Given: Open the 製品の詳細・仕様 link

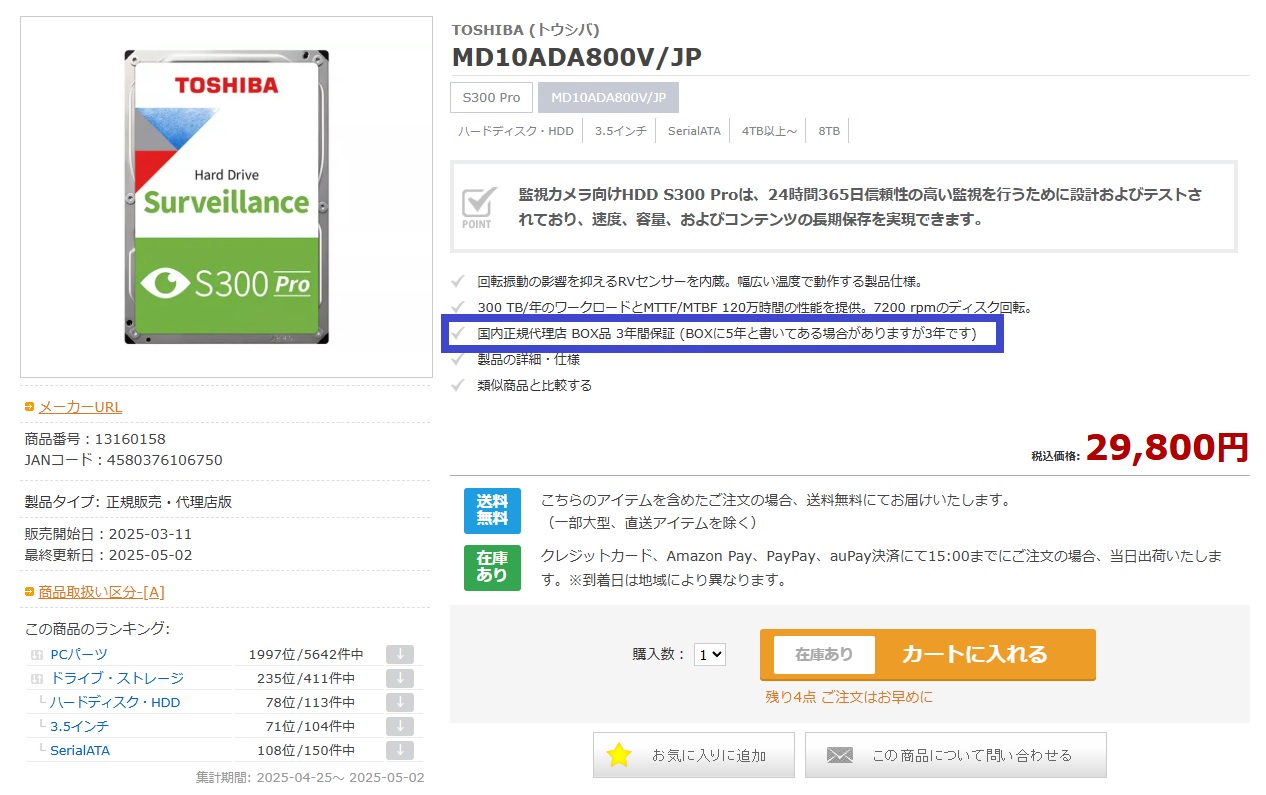Looking at the screenshot, I should tap(528, 359).
